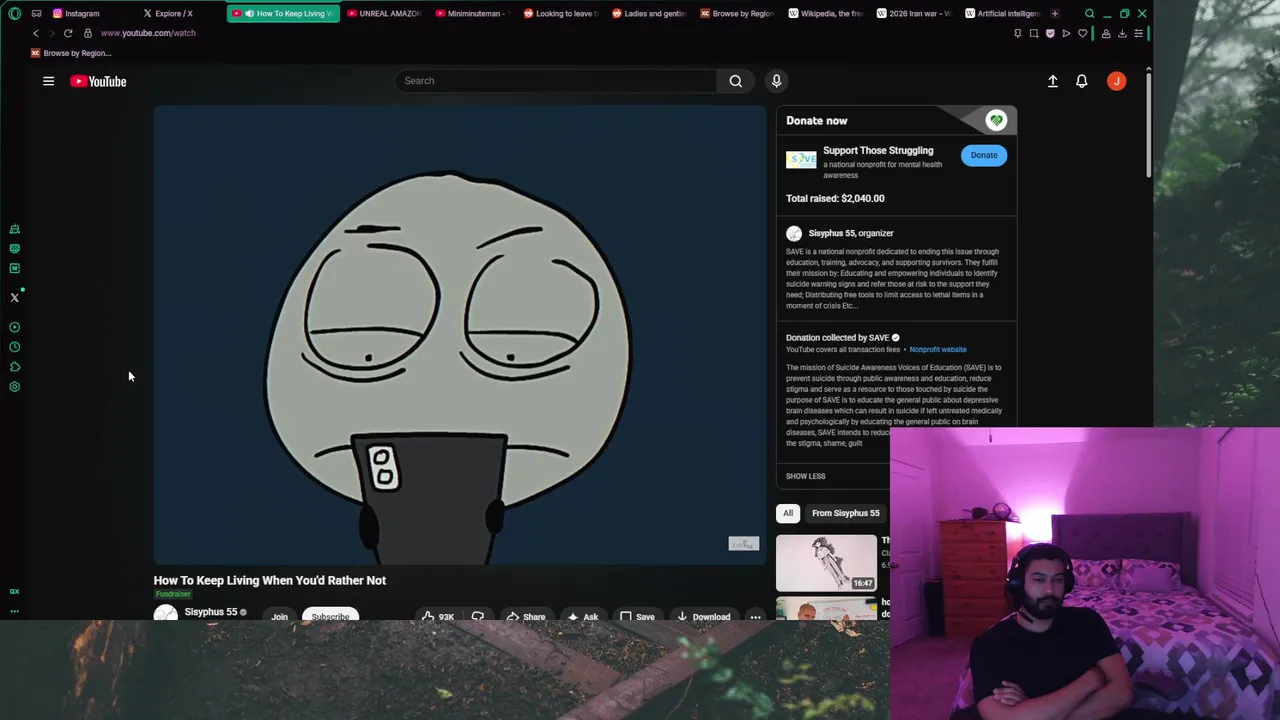
Task: Open the Browse by Region bookmark
Action: pyautogui.click(x=70, y=53)
